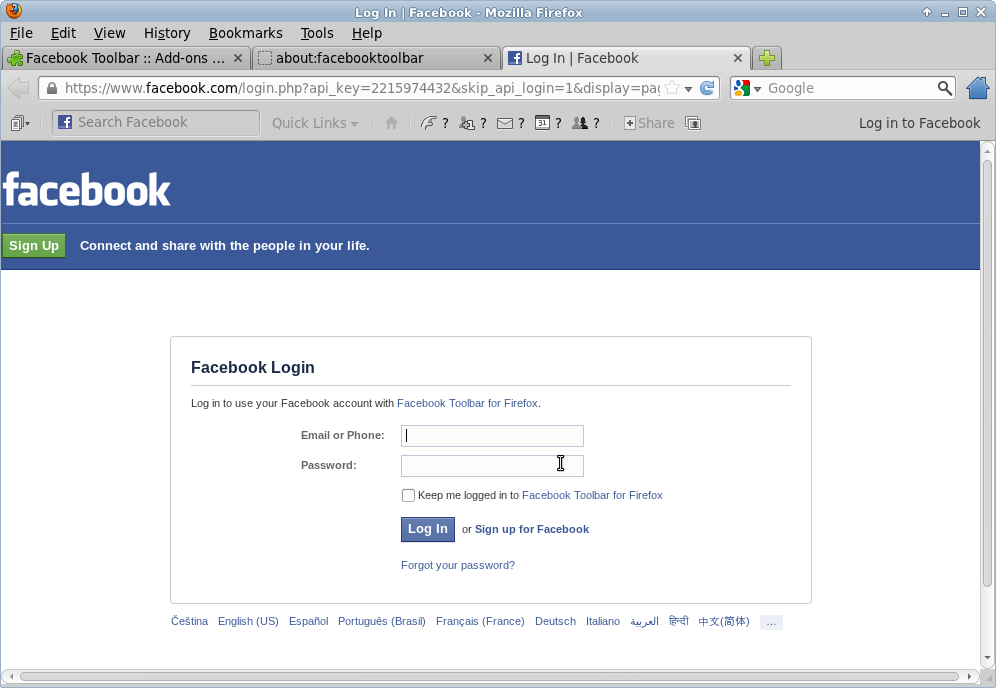Click the horizontal scrollbar right arrow

click(969, 677)
